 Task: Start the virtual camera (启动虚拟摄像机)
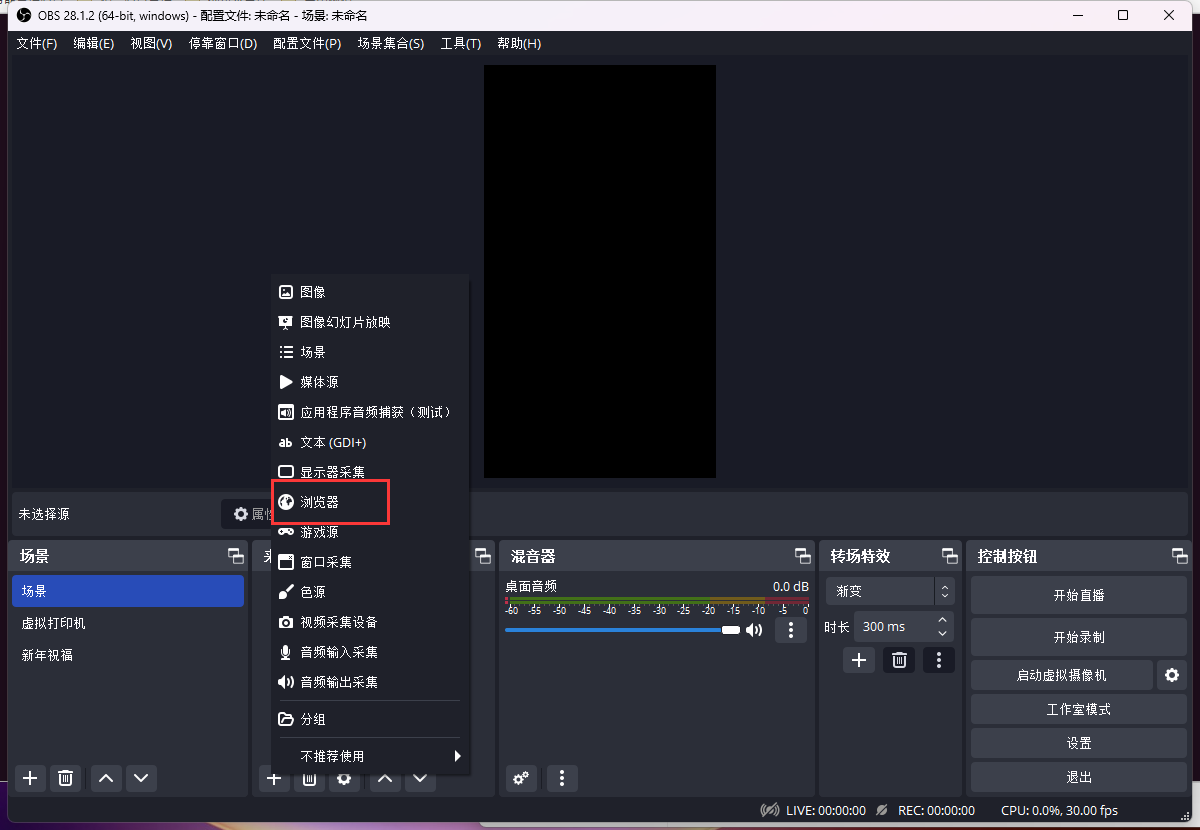tap(1061, 676)
